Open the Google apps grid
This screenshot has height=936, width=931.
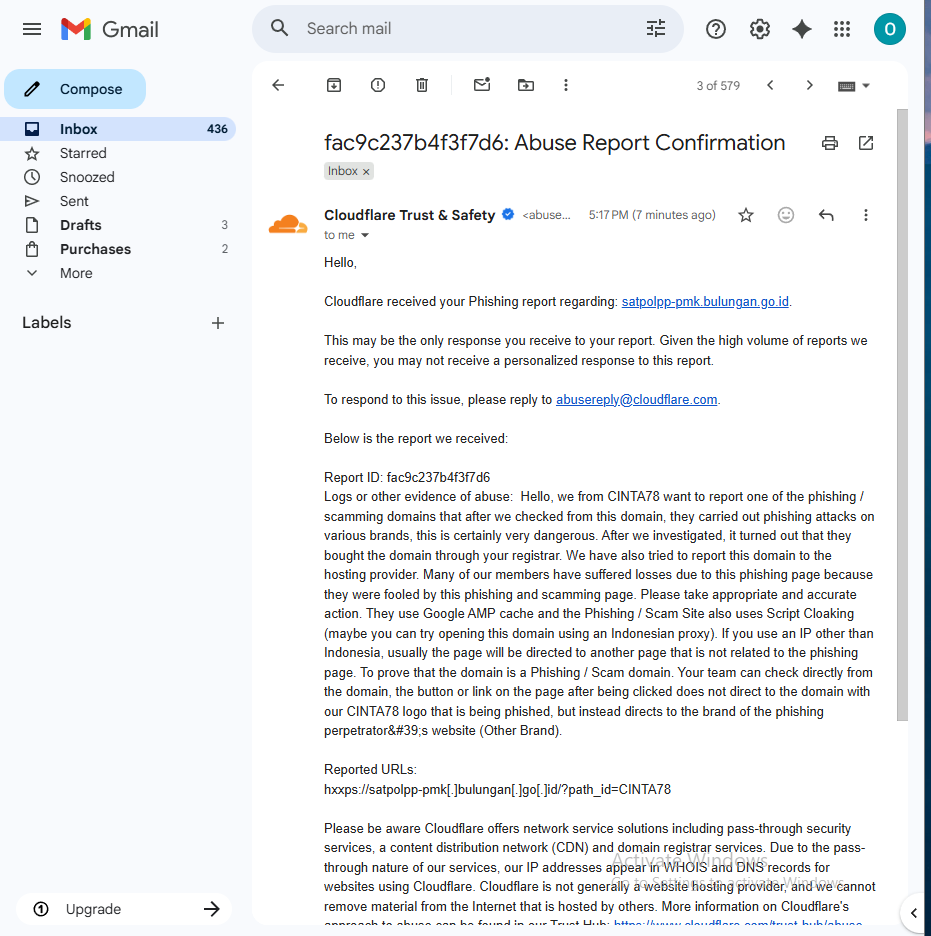[841, 29]
